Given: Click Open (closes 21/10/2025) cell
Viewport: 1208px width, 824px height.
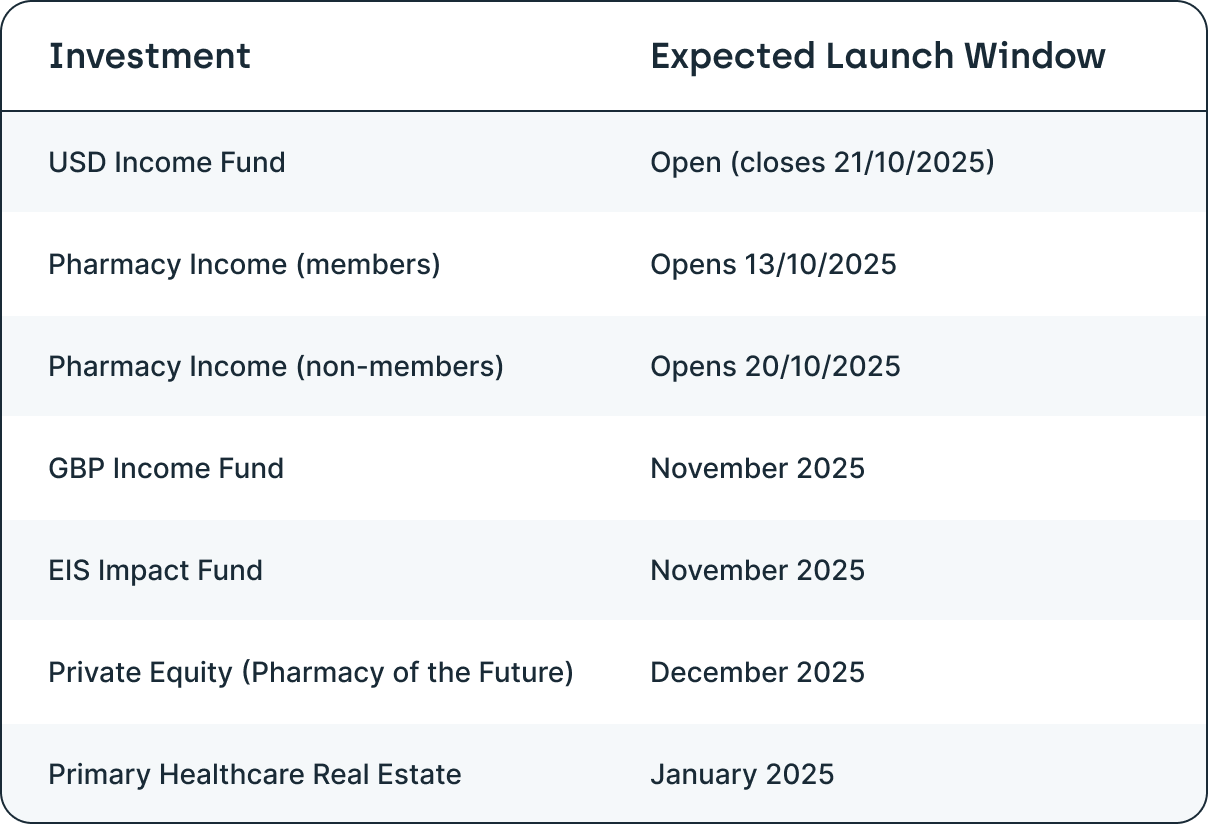Looking at the screenshot, I should (822, 162).
